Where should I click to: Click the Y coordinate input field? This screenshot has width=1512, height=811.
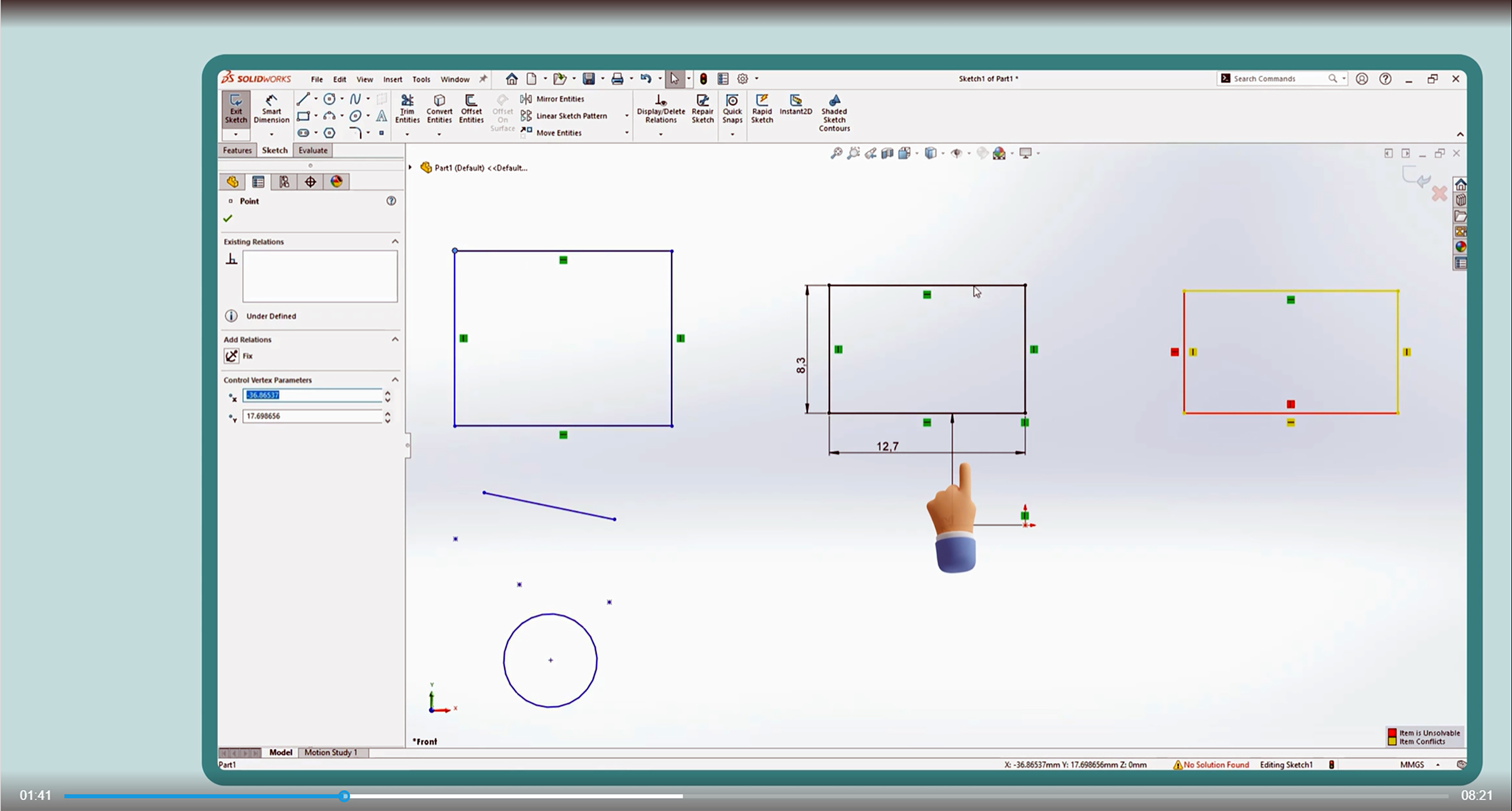[x=312, y=416]
